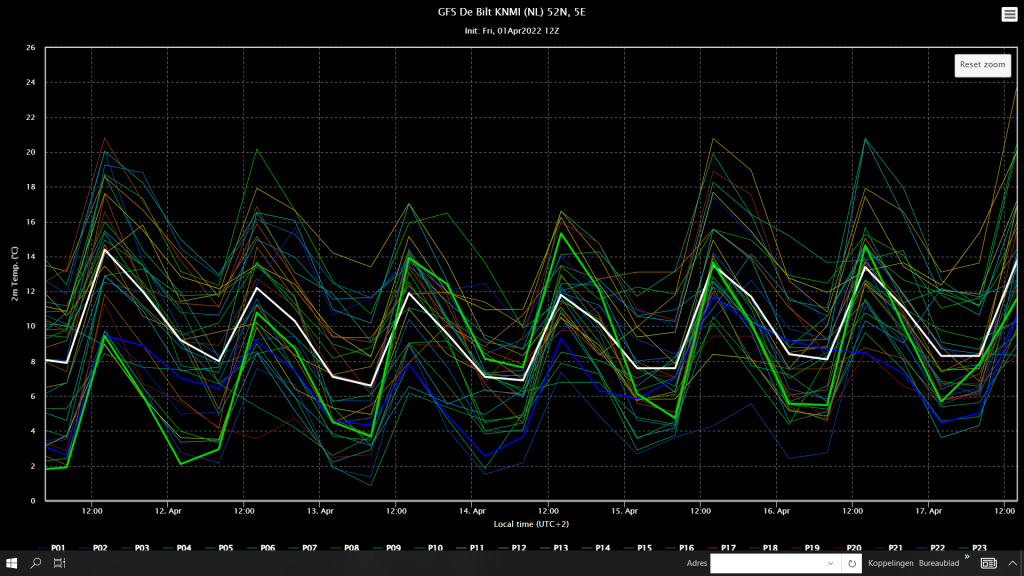Screen dimensions: 1024x576
Task: Open the Task View icon
Action: [59, 563]
